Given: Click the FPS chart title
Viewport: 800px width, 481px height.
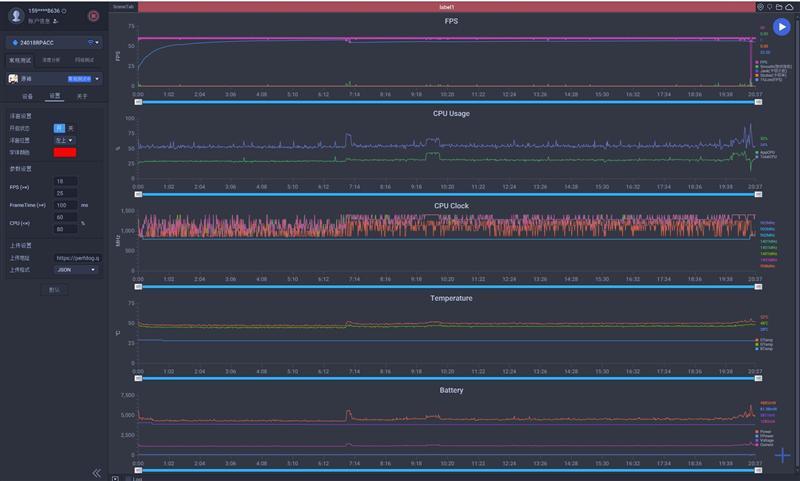Looking at the screenshot, I should coord(451,21).
